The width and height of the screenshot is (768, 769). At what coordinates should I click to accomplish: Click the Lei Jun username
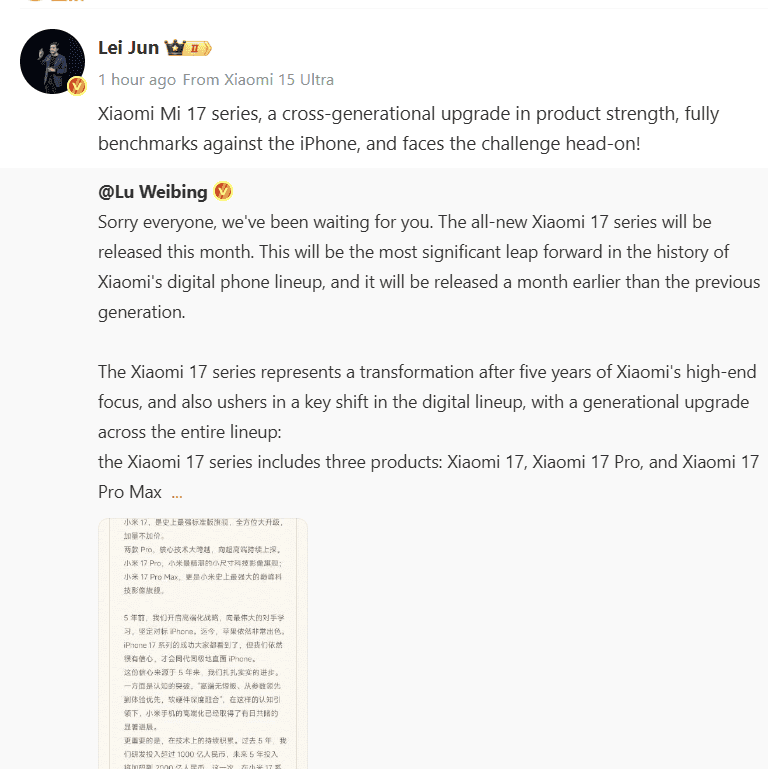pyautogui.click(x=128, y=48)
